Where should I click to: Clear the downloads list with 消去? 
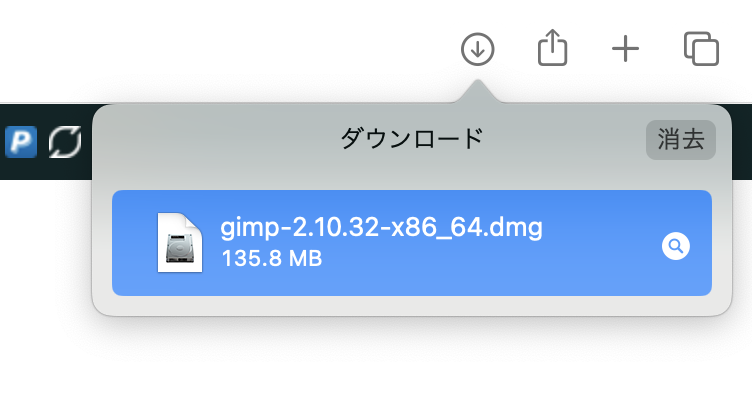click(x=681, y=140)
